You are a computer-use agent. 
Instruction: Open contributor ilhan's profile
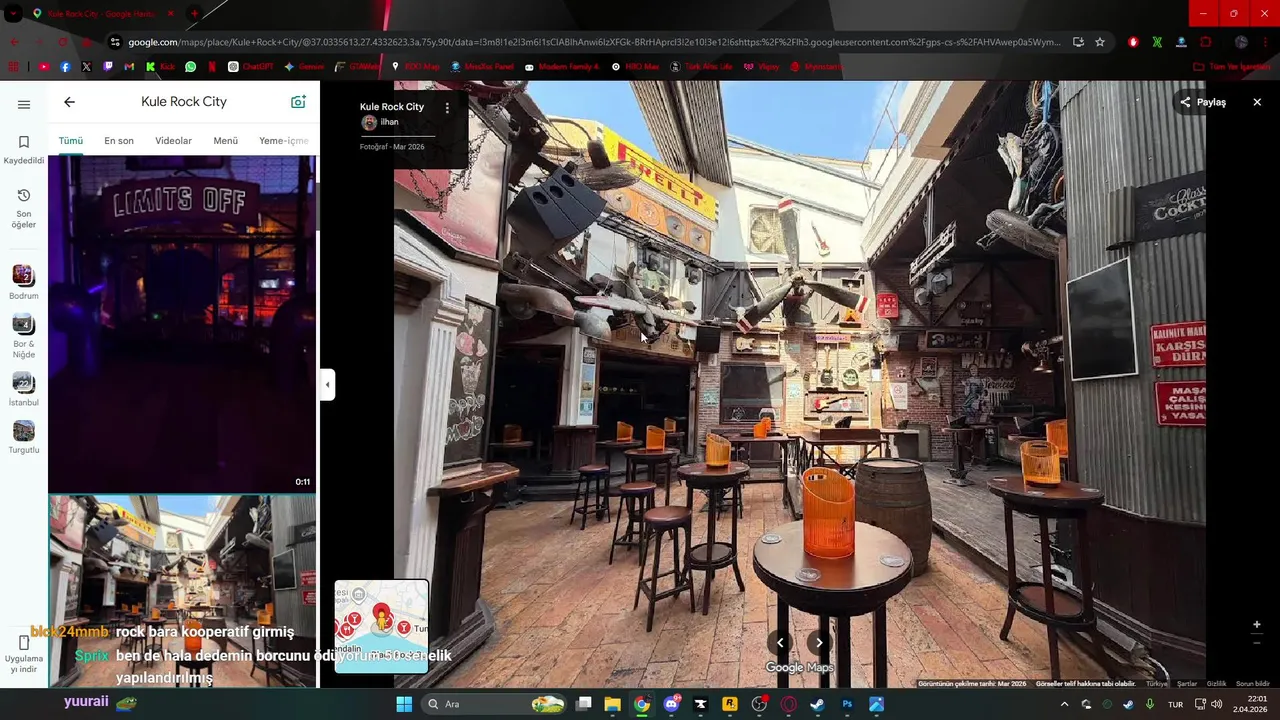coord(380,122)
